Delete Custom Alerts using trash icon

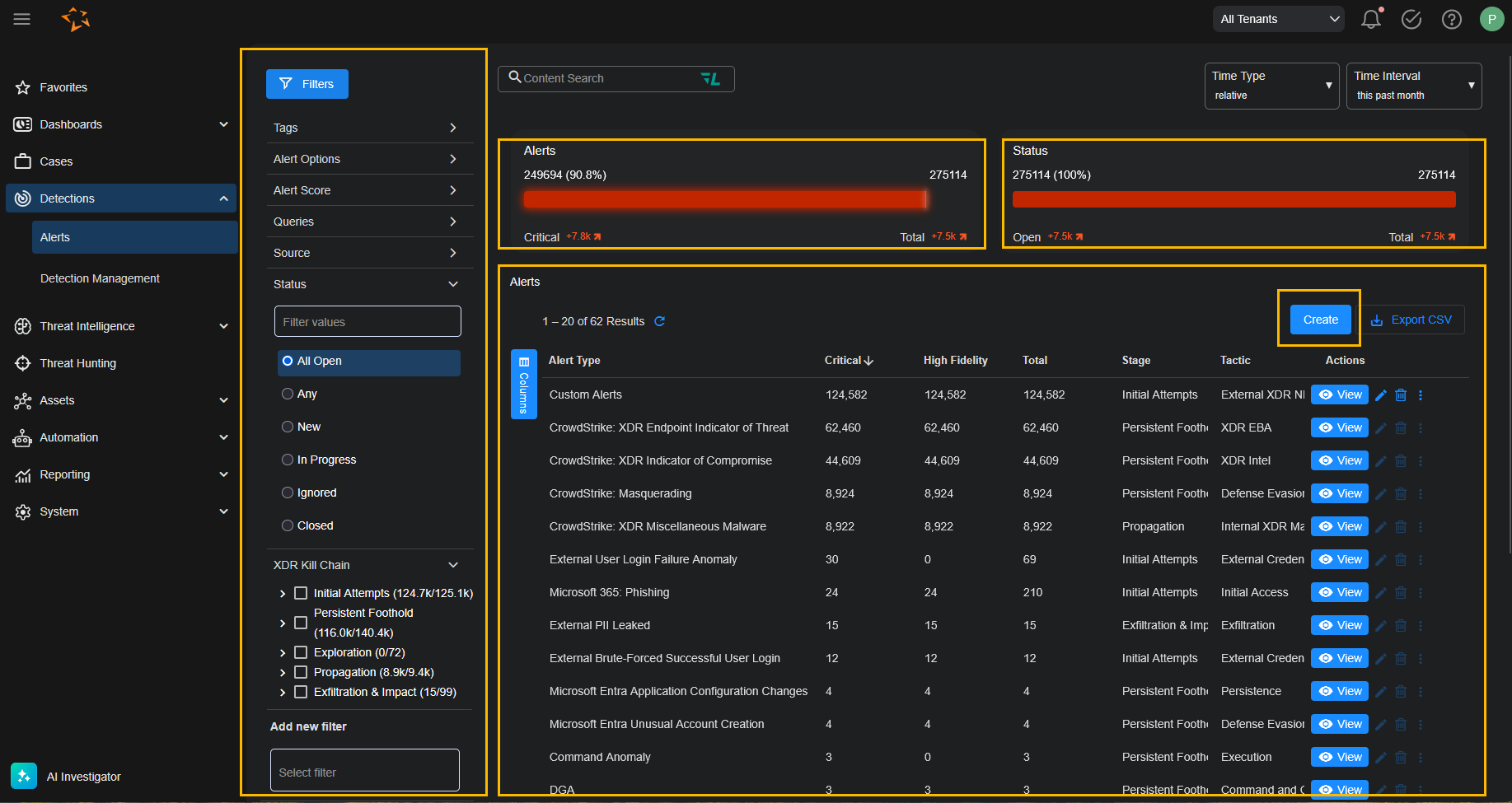coord(1401,395)
